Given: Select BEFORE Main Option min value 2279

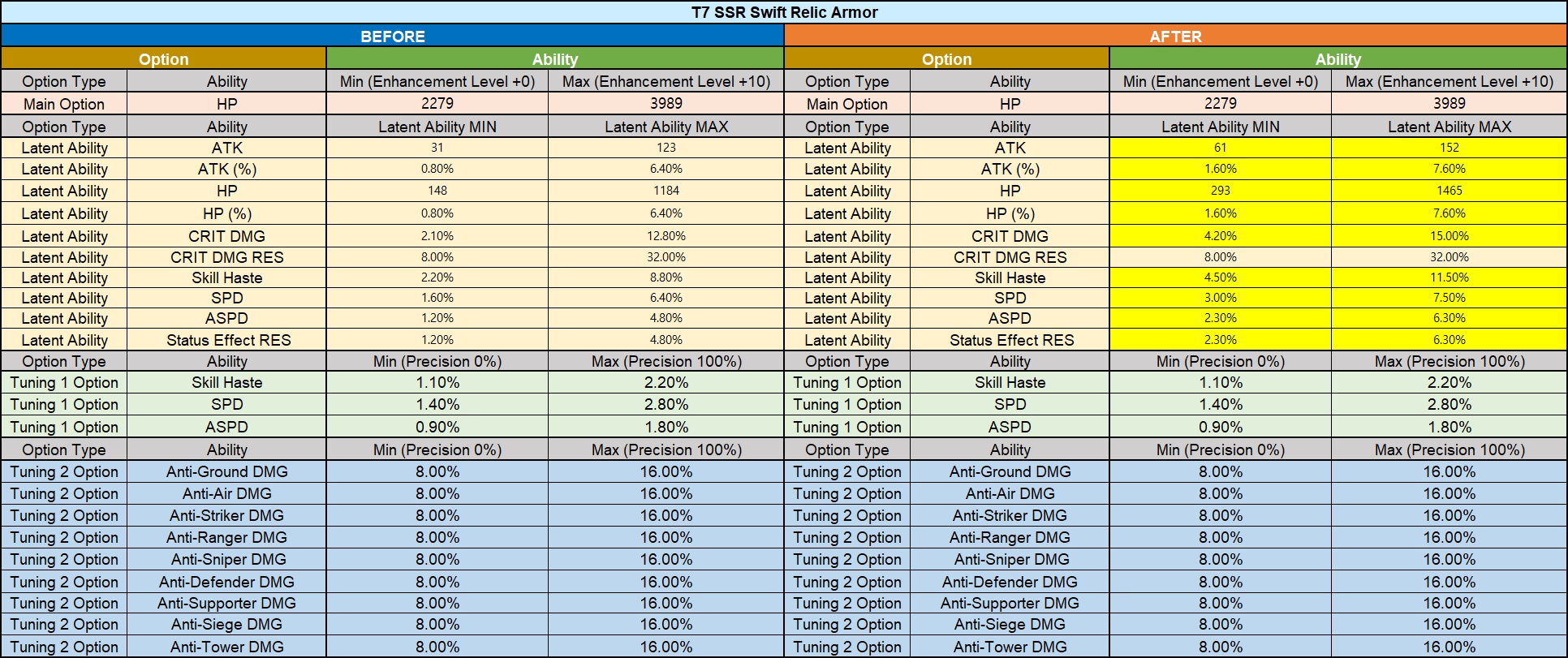Looking at the screenshot, I should click(x=437, y=103).
